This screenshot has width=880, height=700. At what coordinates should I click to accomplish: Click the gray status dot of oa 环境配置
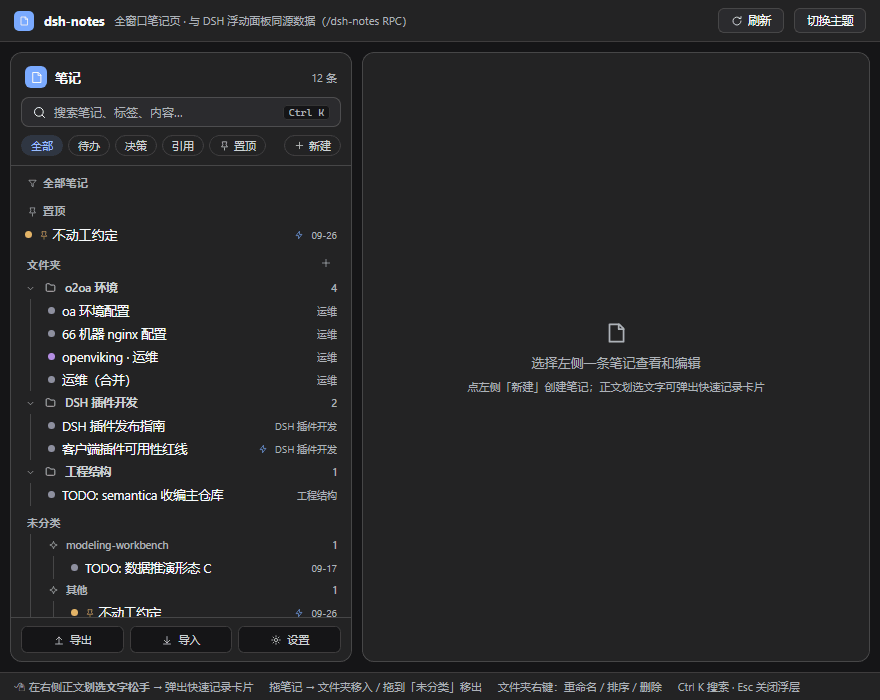[x=51, y=310]
